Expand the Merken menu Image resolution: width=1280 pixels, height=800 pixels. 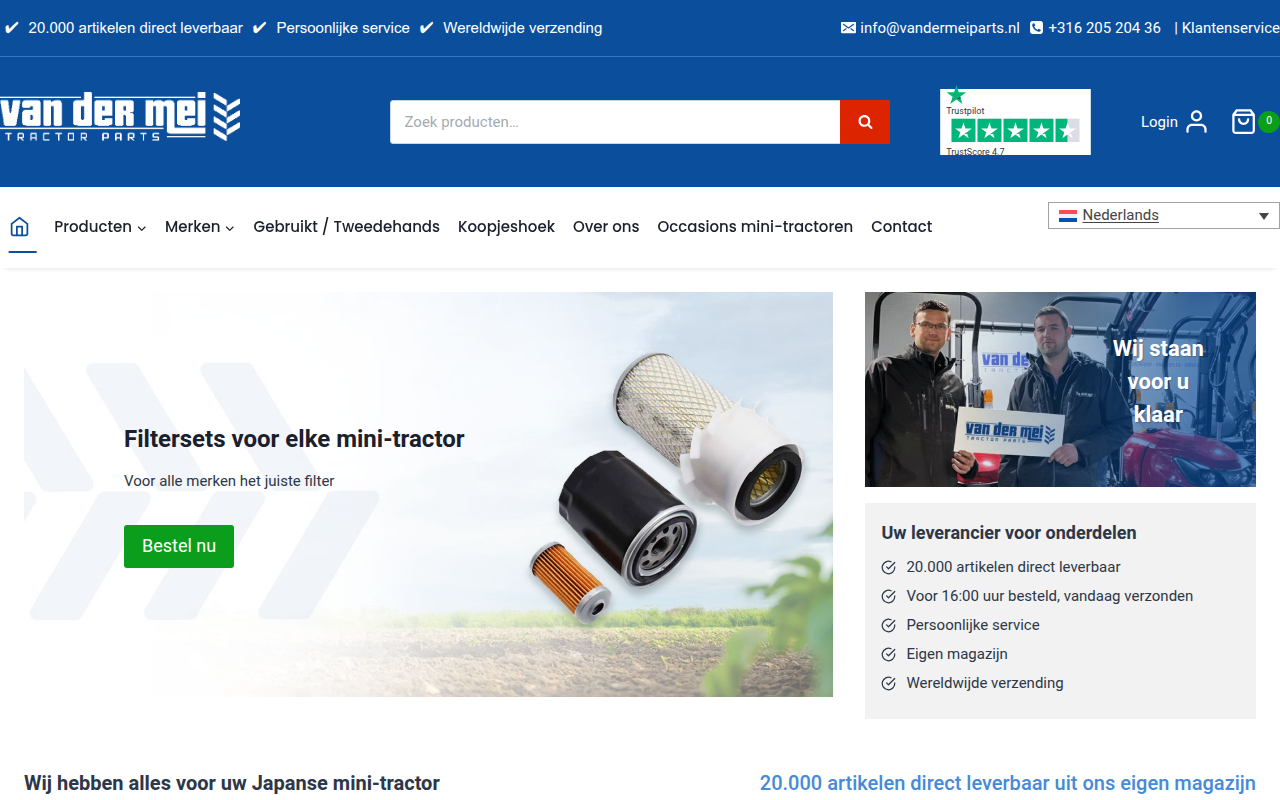click(x=200, y=227)
